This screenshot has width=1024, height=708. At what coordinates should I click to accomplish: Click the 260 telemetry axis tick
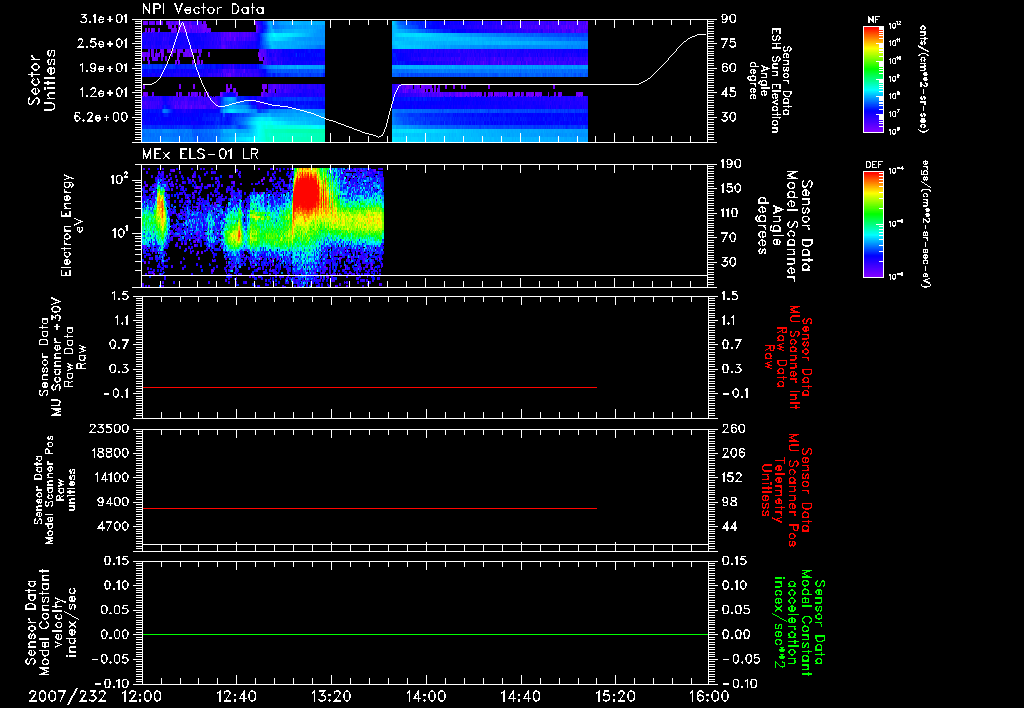point(732,428)
